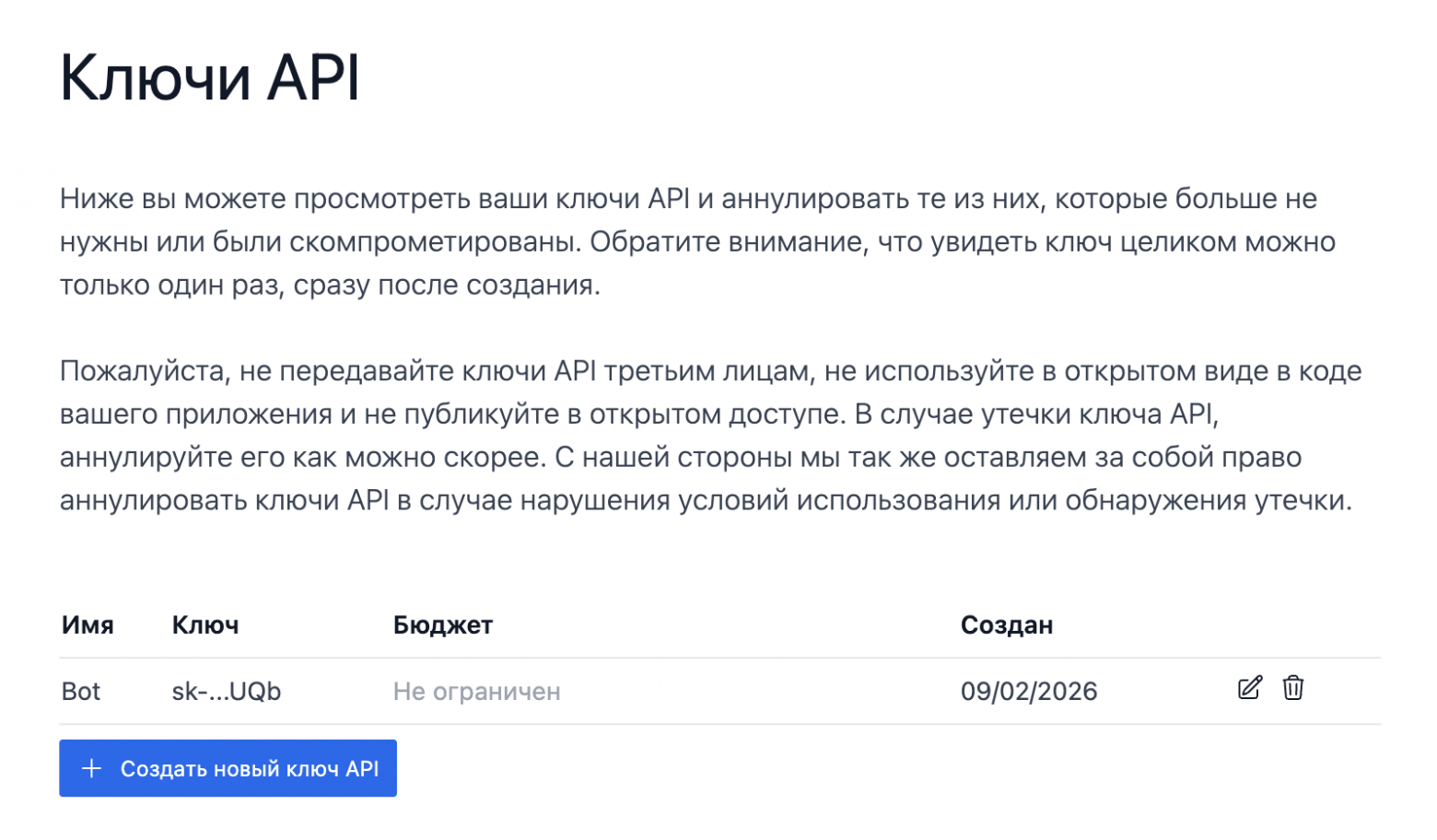Click the 'Ключ' column header
1437x840 pixels.
click(x=204, y=625)
